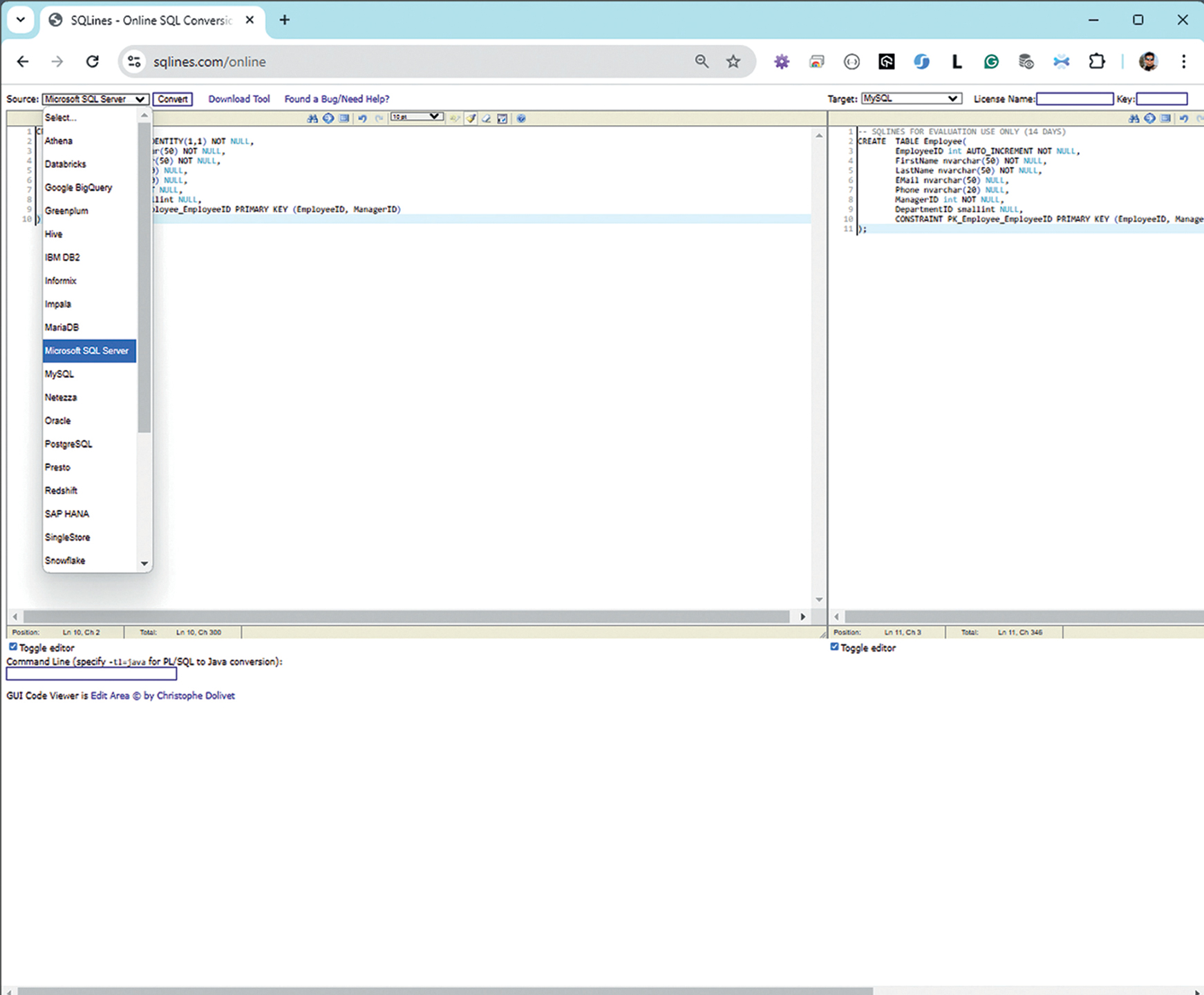
Task: Bookmark this page with the star icon
Action: [x=733, y=61]
